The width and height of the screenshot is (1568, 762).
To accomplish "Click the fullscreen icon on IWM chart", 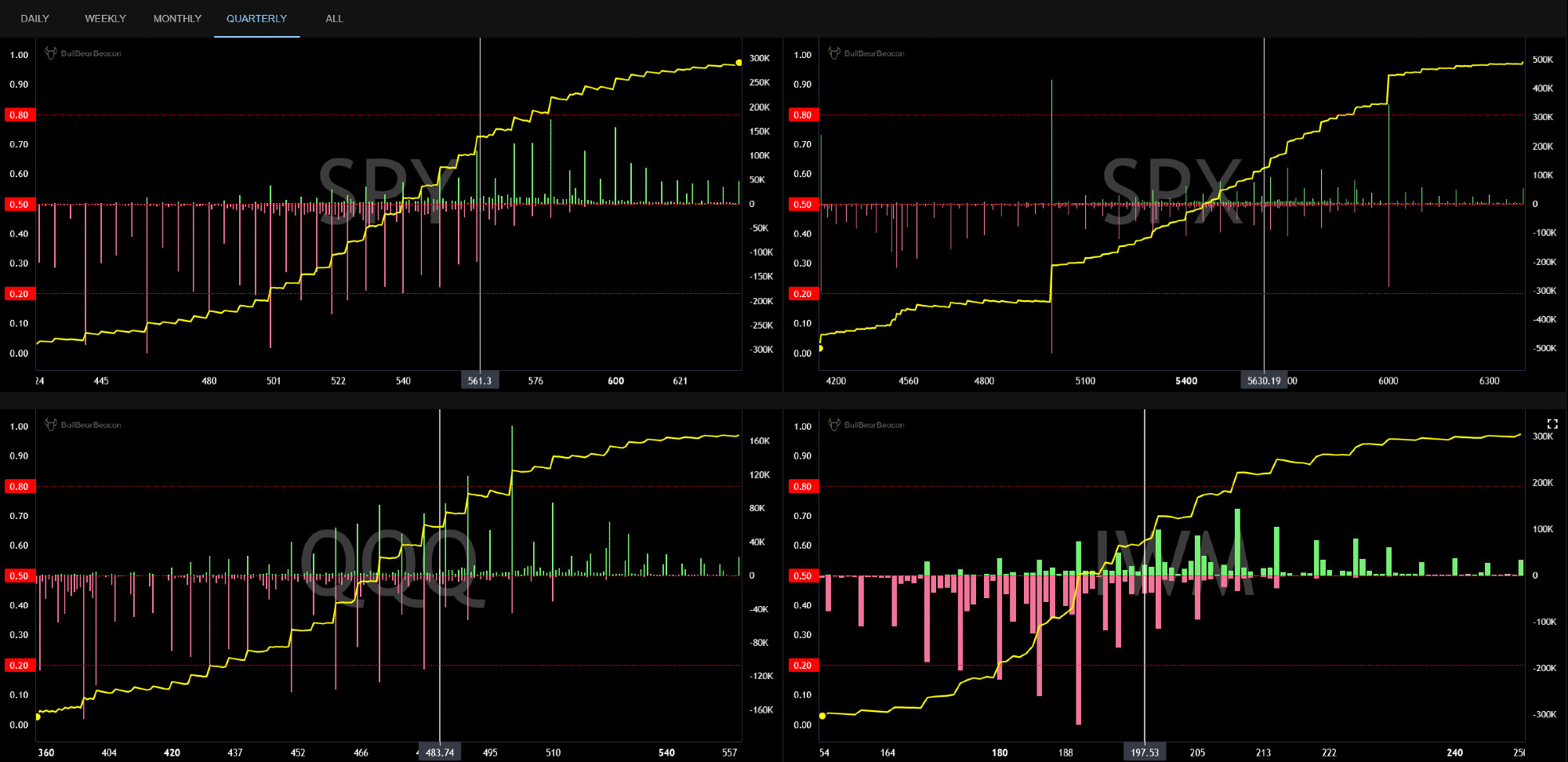I will (x=1552, y=423).
